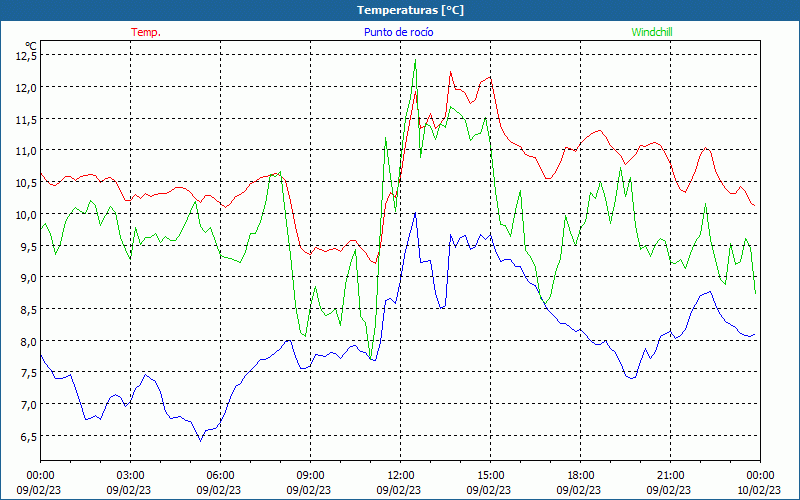Click the 12,0 y-axis value
800x500 pixels.
click(x=27, y=87)
